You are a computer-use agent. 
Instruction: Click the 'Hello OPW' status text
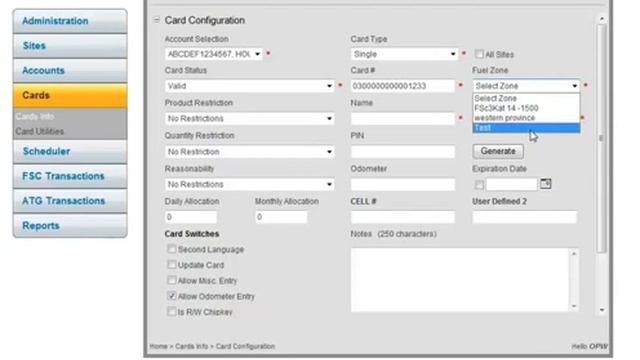tap(589, 347)
